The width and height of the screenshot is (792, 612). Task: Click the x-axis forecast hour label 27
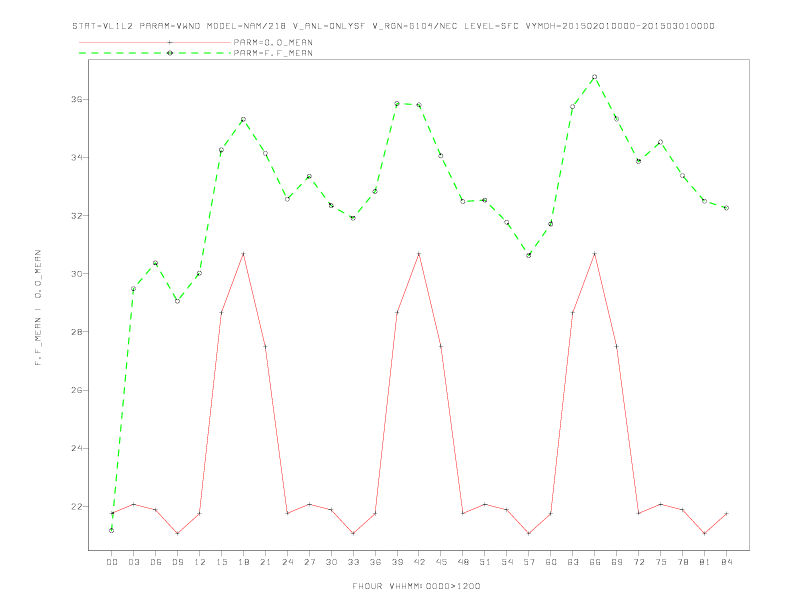tap(309, 562)
